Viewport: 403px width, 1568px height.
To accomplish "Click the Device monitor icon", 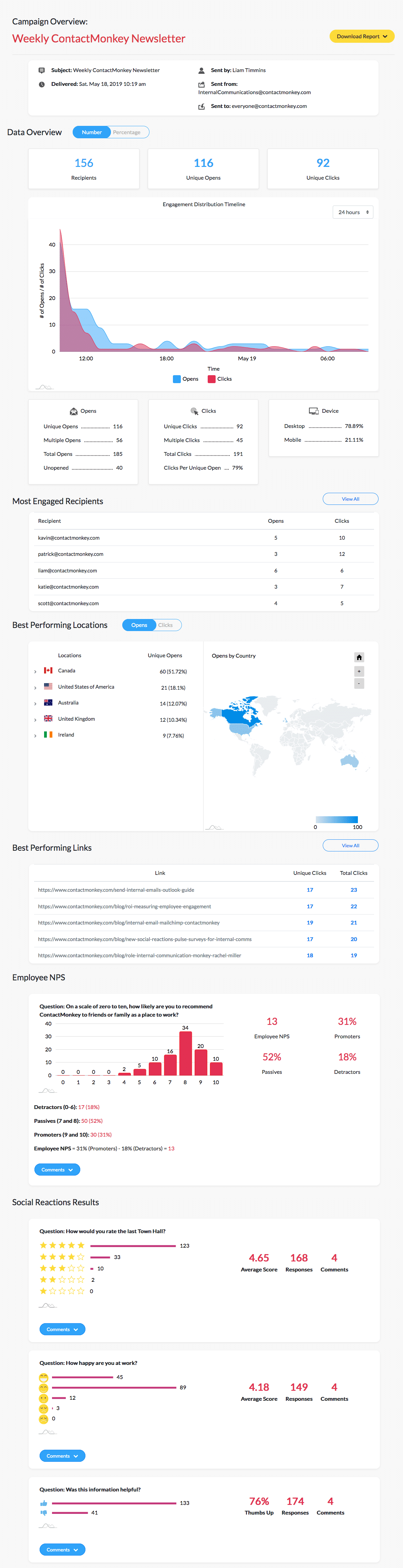I will [314, 411].
